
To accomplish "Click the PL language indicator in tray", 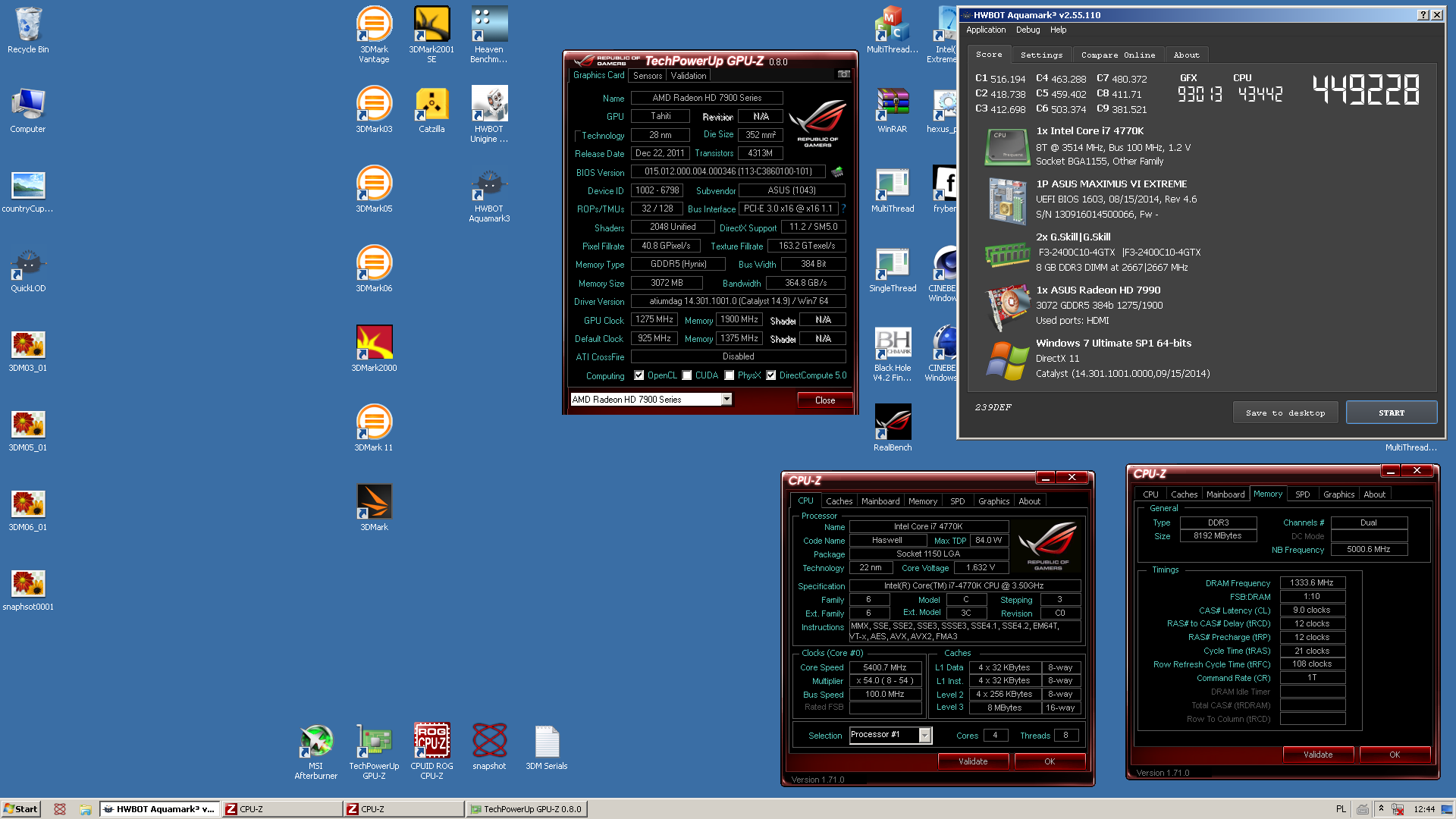I will pyautogui.click(x=1341, y=809).
